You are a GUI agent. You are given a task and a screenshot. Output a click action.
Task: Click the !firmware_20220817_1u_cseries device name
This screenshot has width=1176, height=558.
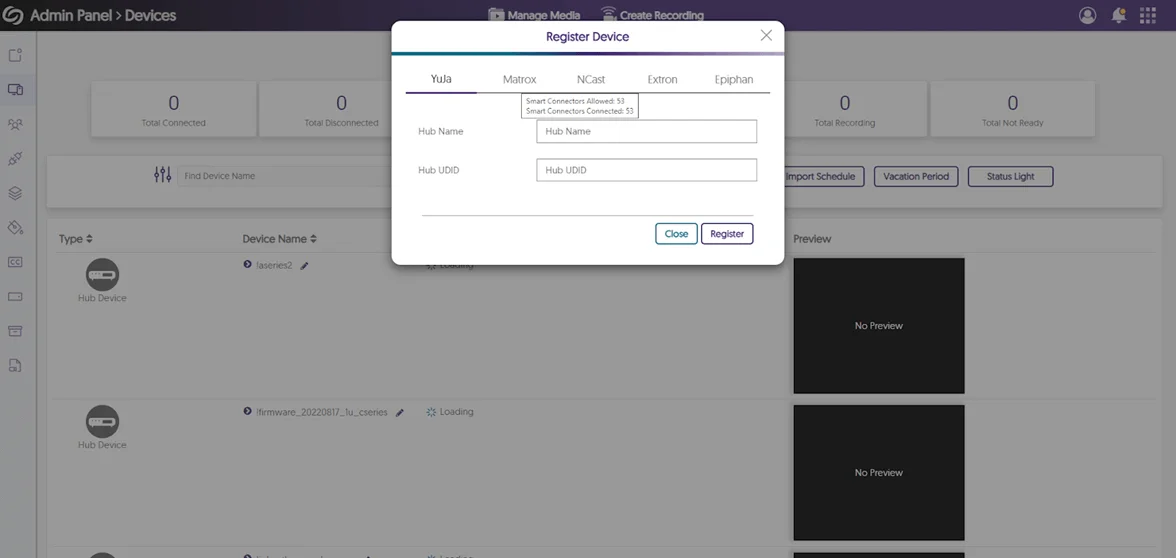coord(322,412)
